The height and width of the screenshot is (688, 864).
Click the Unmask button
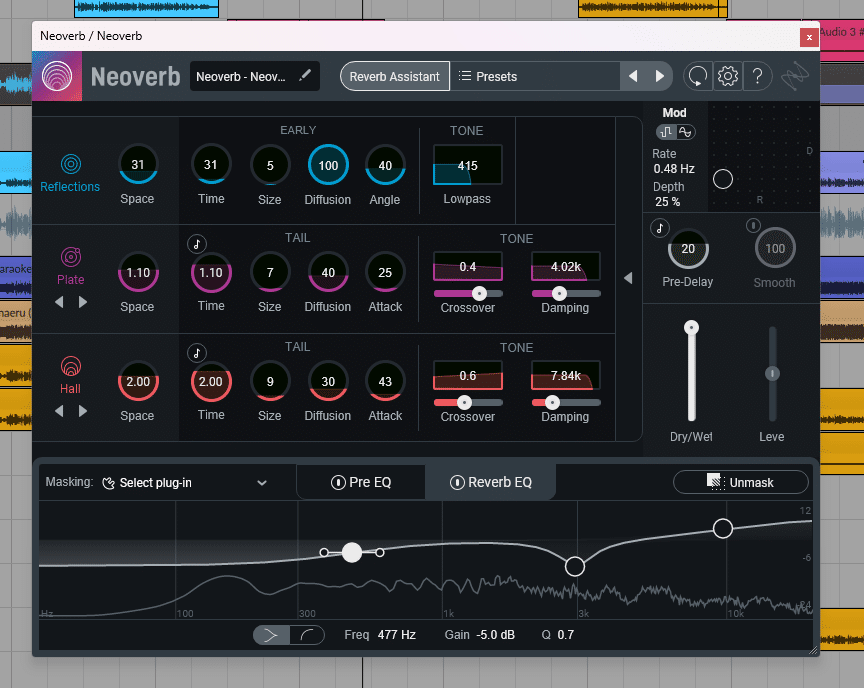[741, 482]
